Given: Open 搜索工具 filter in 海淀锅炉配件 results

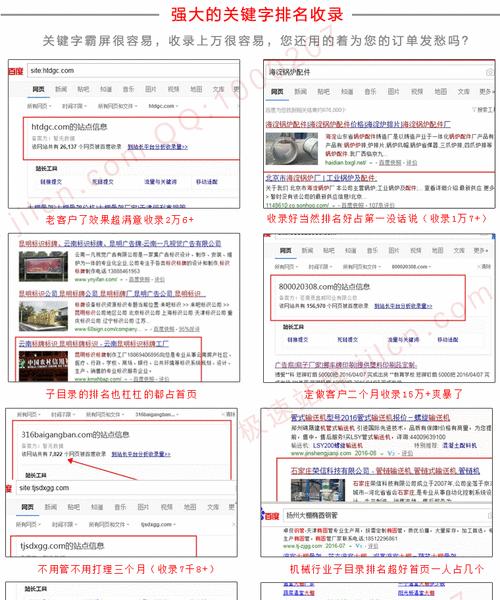Looking at the screenshot, I should coord(482,110).
